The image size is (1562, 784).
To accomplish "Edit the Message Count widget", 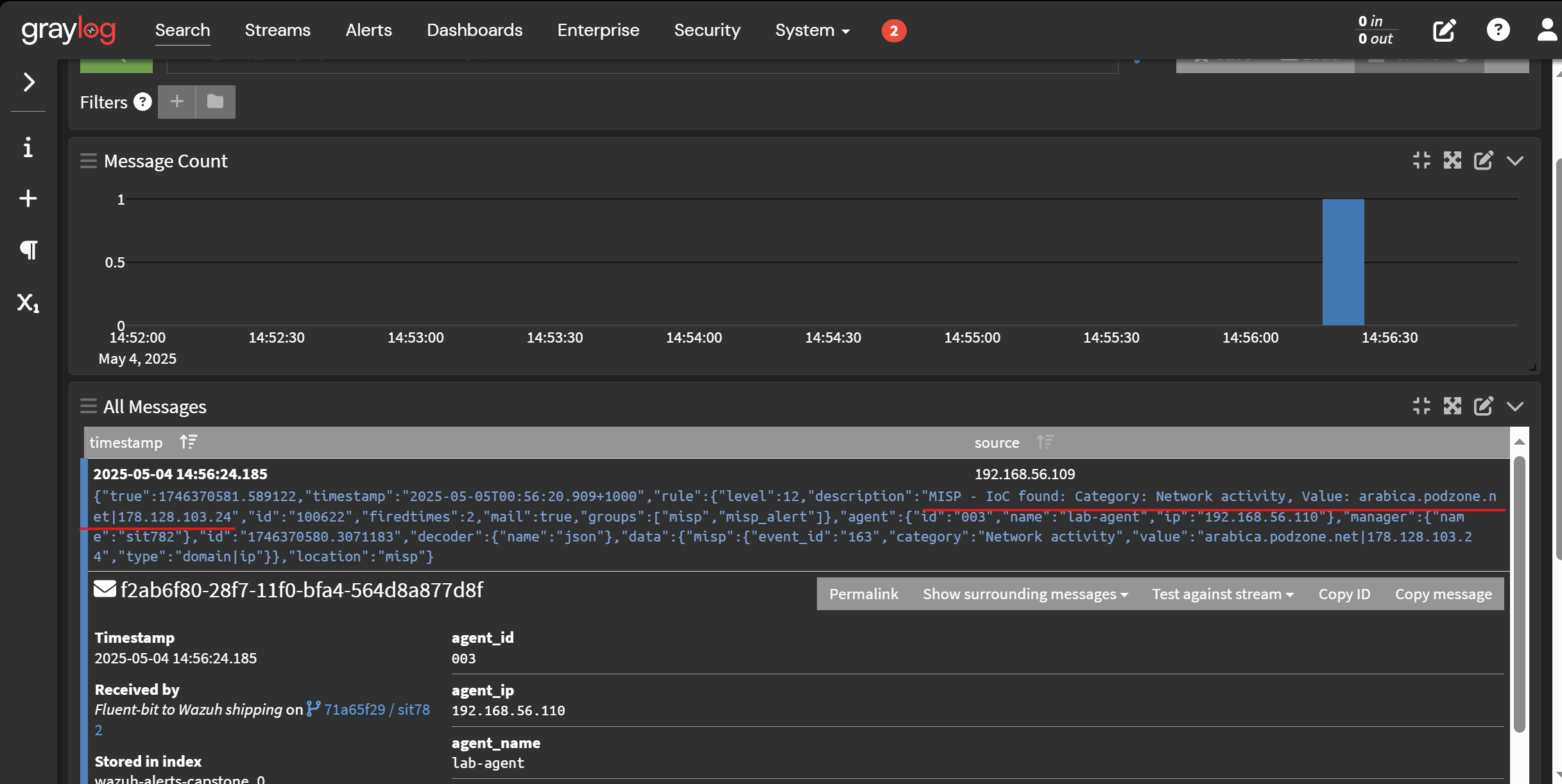I will (x=1483, y=160).
